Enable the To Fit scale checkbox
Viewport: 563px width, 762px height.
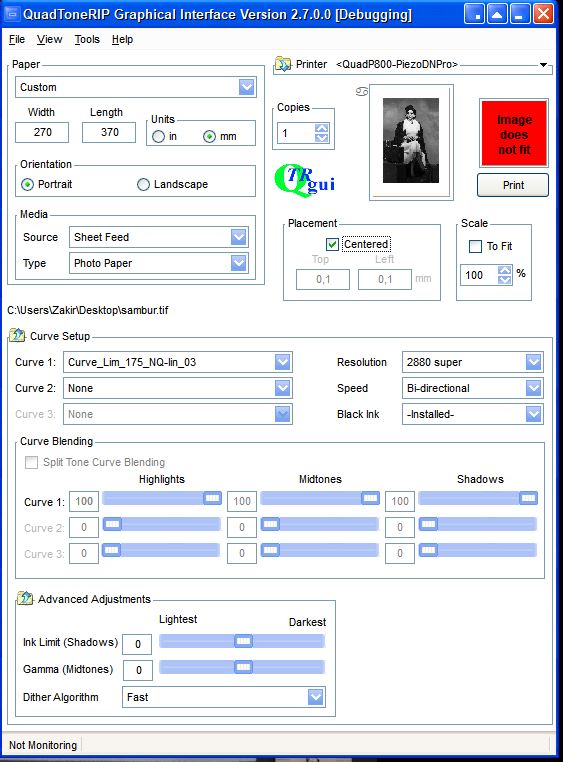coord(475,246)
